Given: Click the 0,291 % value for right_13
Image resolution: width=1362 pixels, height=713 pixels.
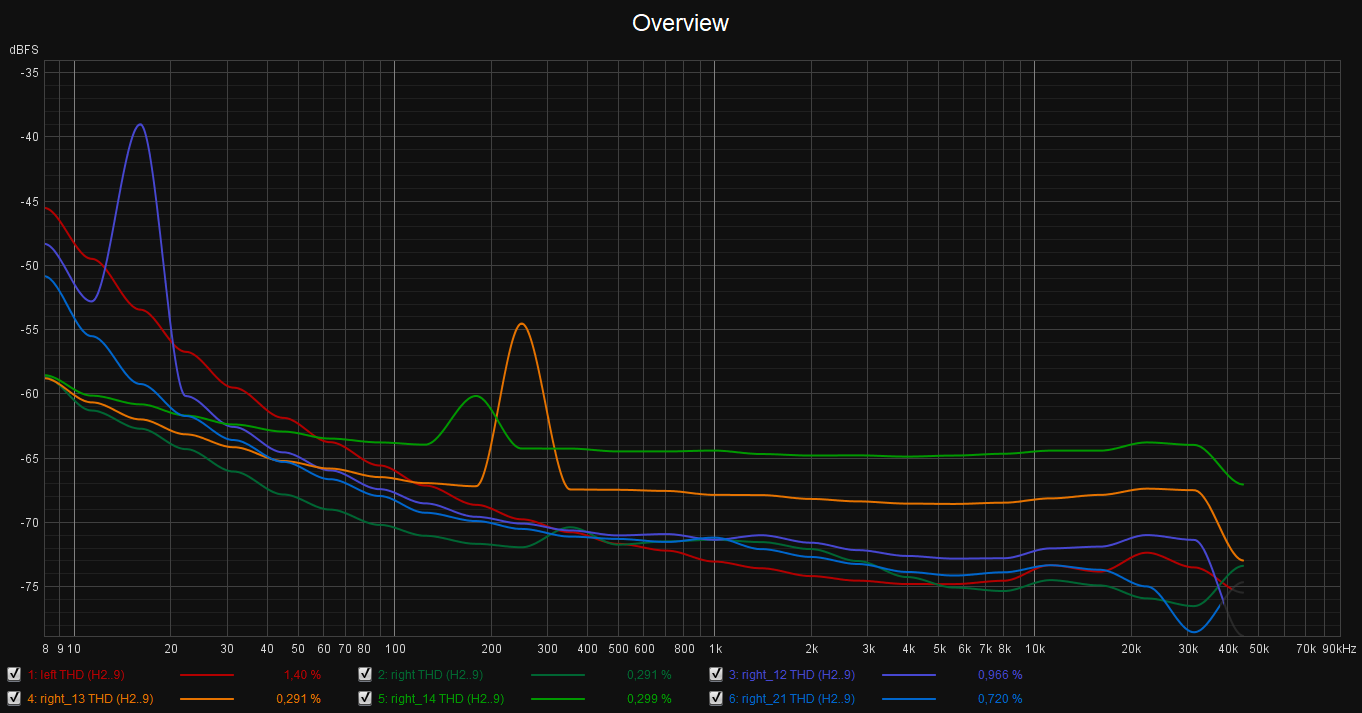Looking at the screenshot, I should pyautogui.click(x=298, y=699).
